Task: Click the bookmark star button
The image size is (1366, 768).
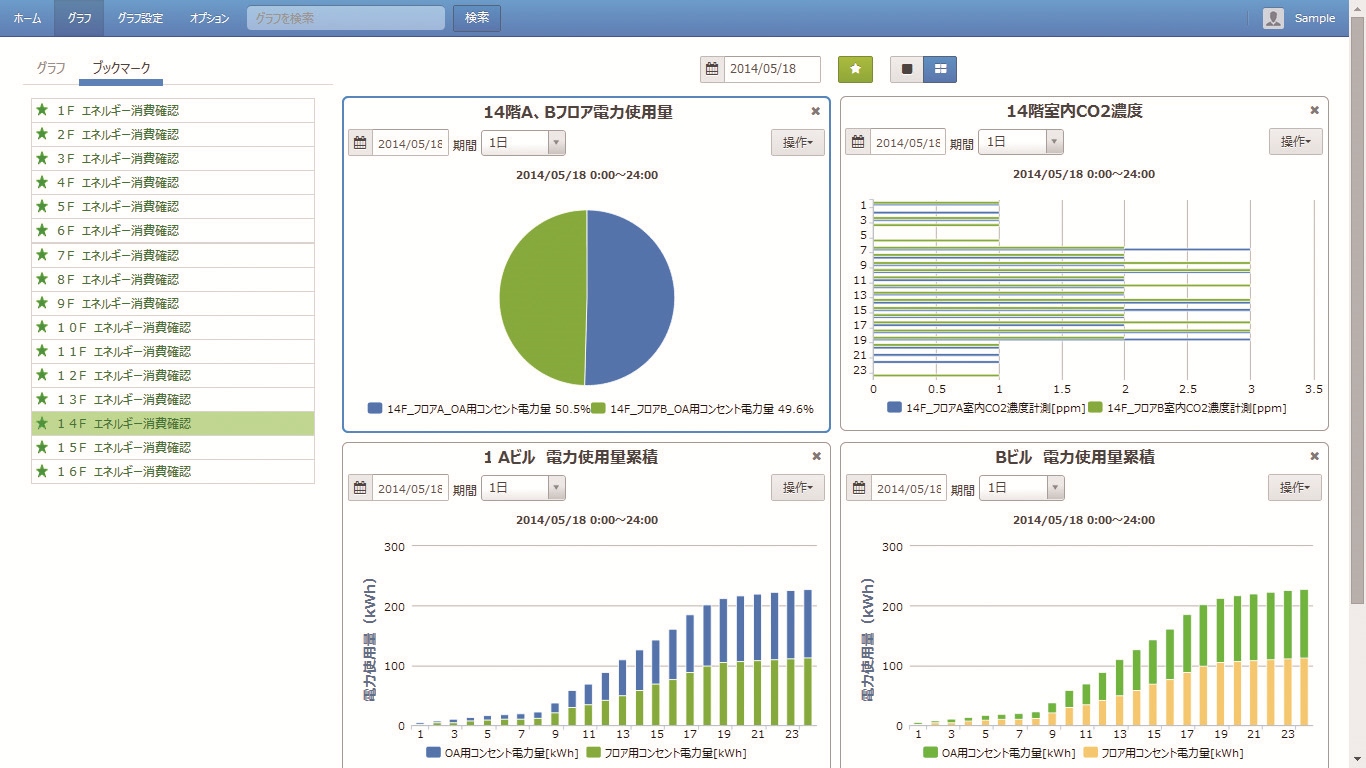Action: (855, 69)
